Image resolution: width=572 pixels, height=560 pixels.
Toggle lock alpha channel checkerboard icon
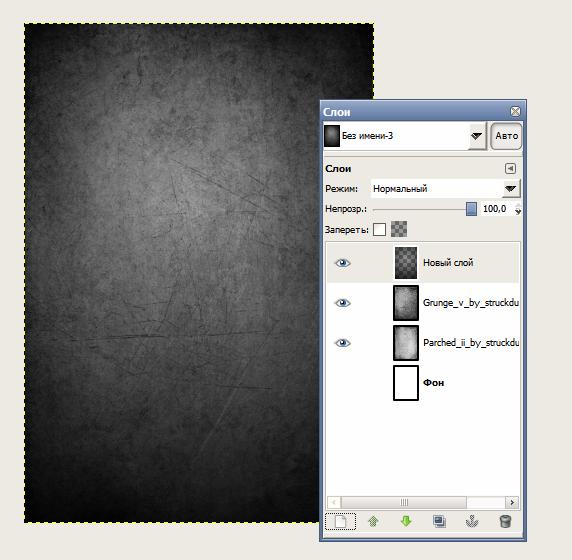[x=399, y=229]
